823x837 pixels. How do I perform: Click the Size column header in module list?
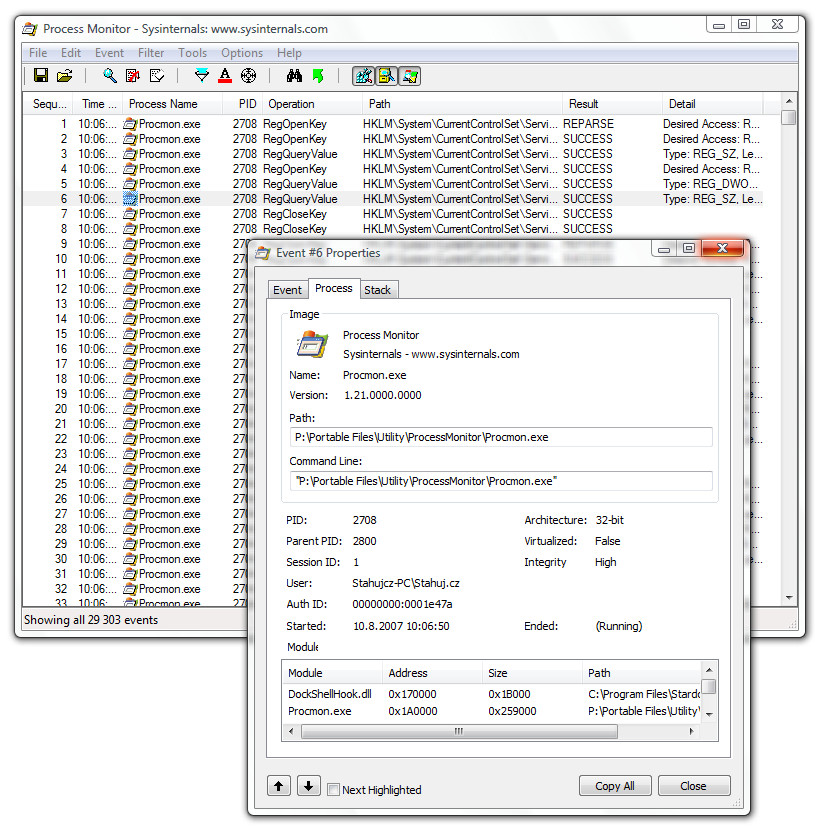click(x=532, y=673)
